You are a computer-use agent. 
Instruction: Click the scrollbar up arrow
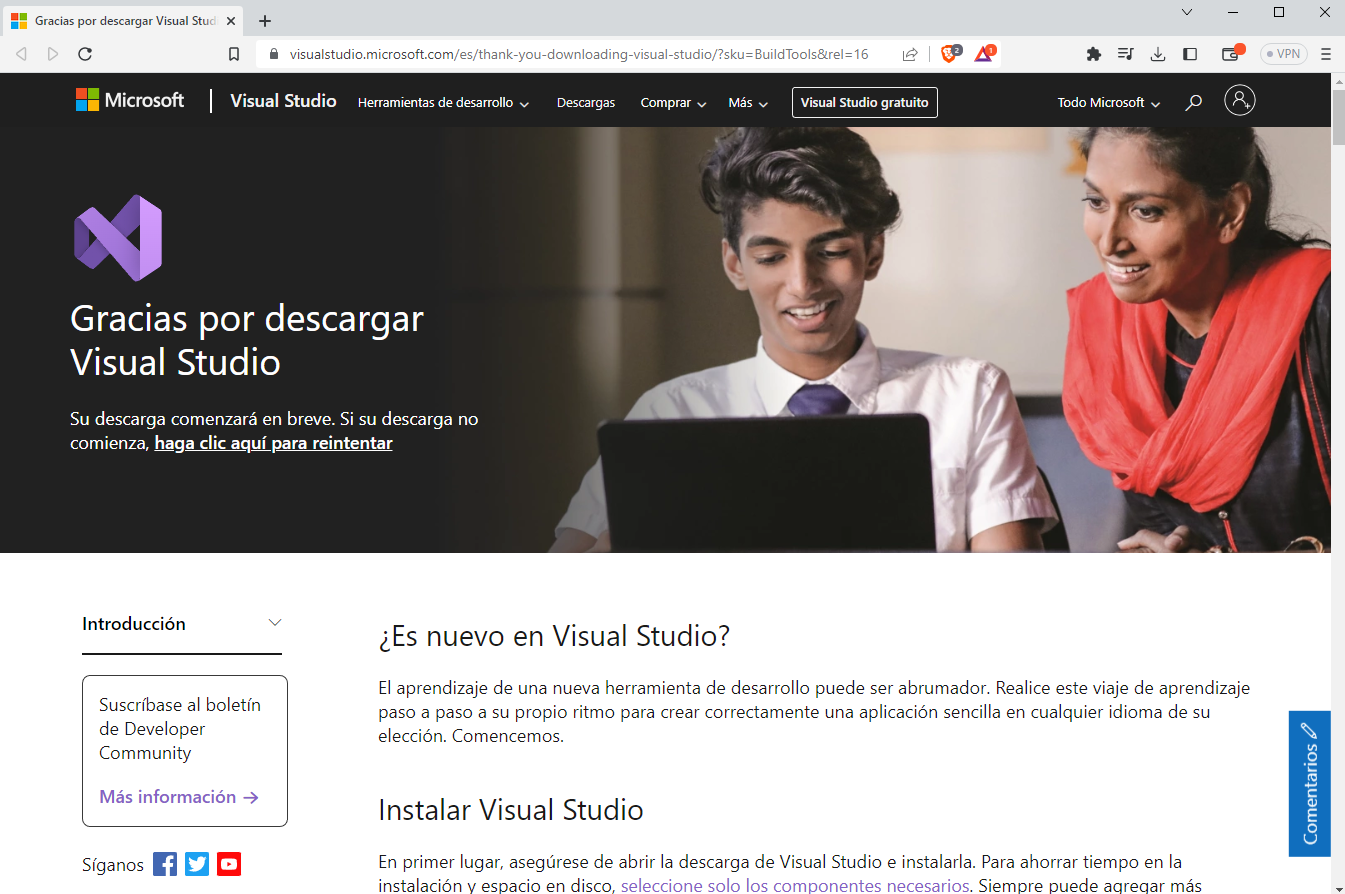(x=1338, y=80)
